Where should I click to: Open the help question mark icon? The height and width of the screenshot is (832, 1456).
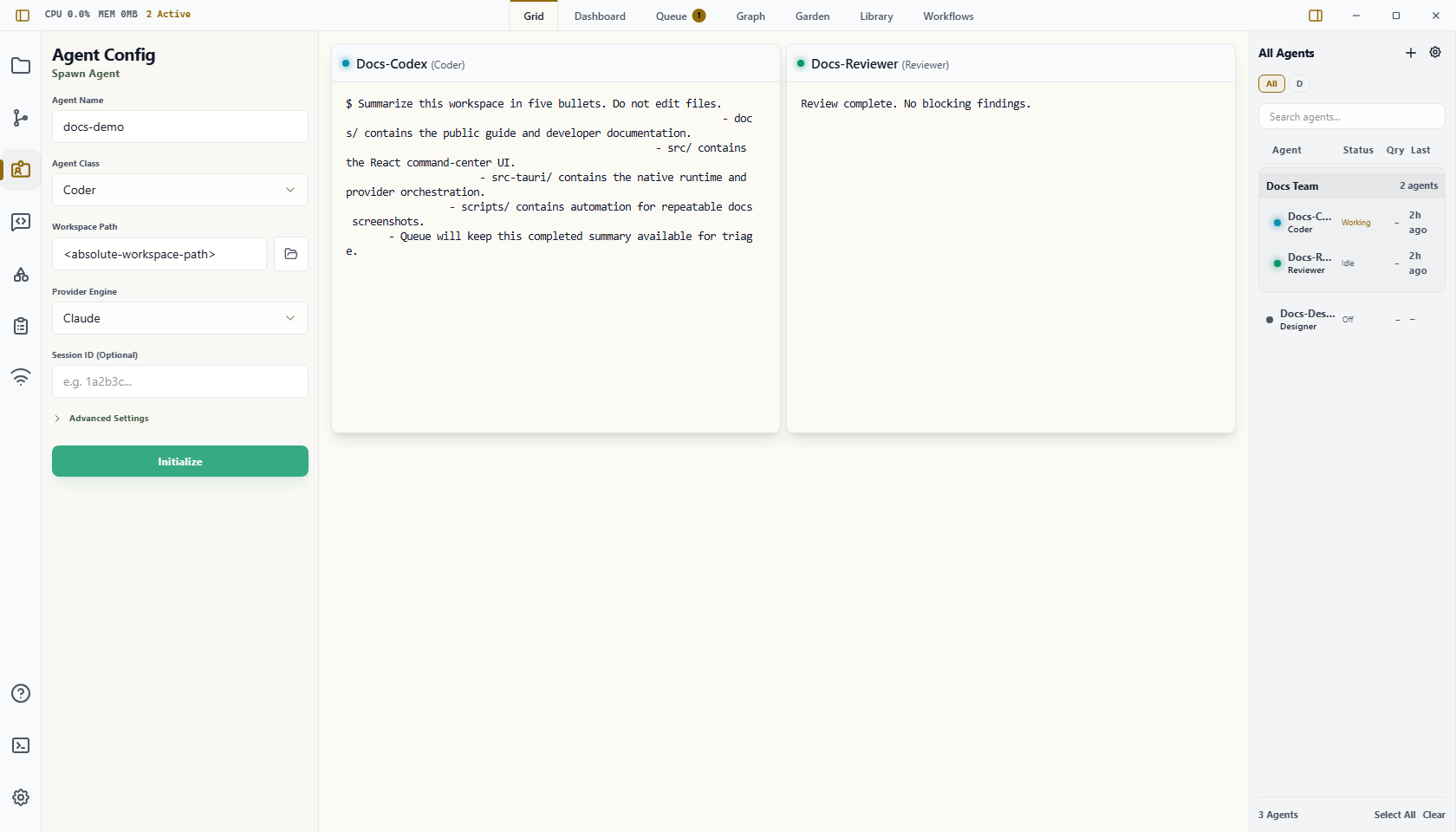(x=21, y=693)
